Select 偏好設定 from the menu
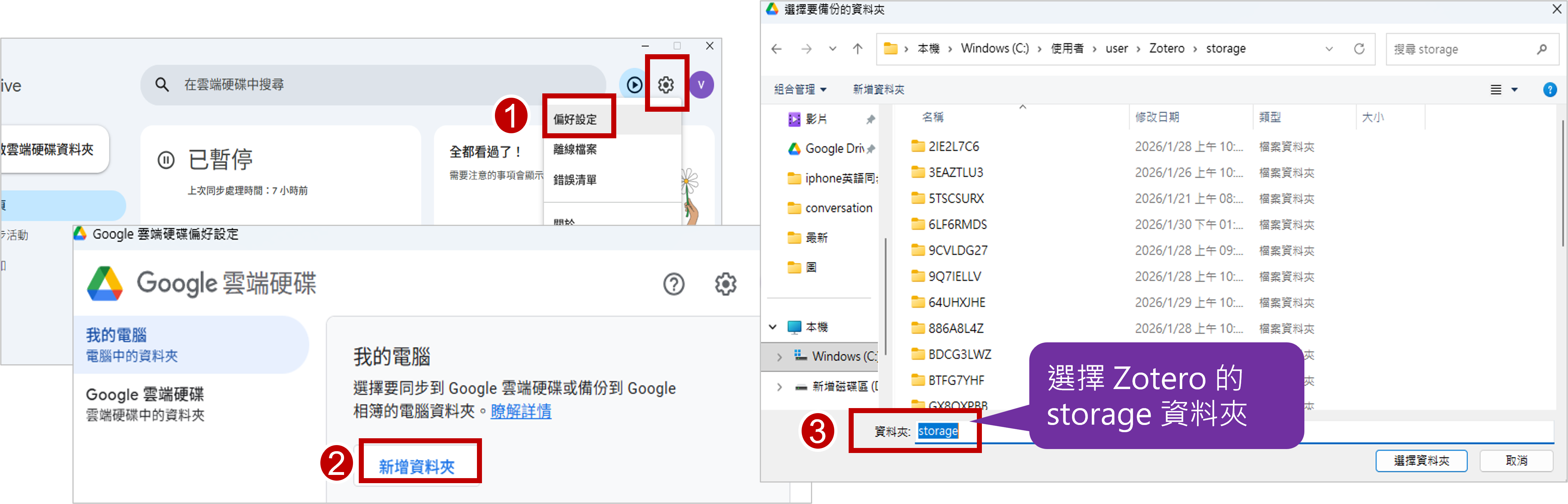 point(575,119)
